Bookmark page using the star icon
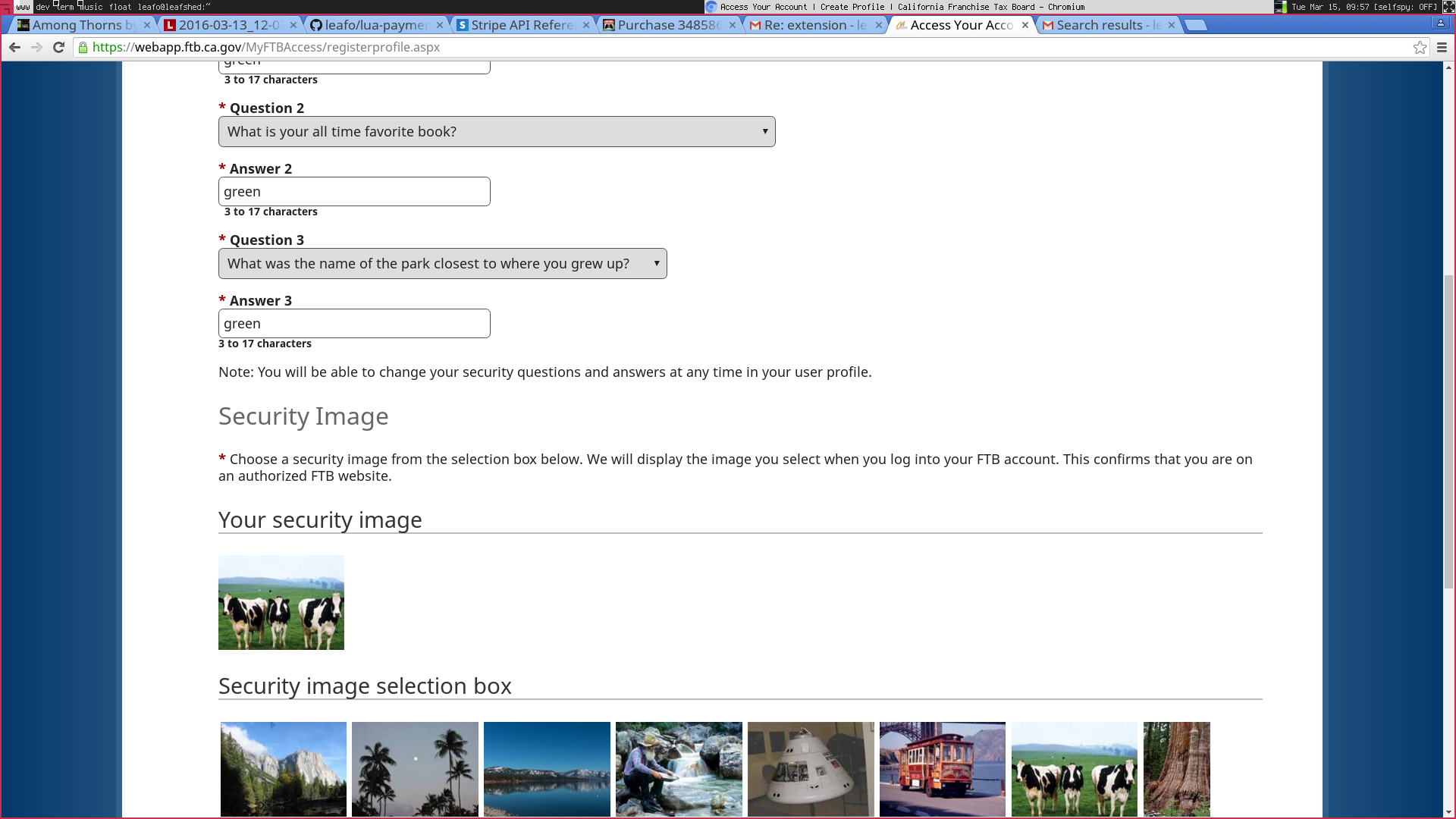The height and width of the screenshot is (819, 1456). (1420, 47)
